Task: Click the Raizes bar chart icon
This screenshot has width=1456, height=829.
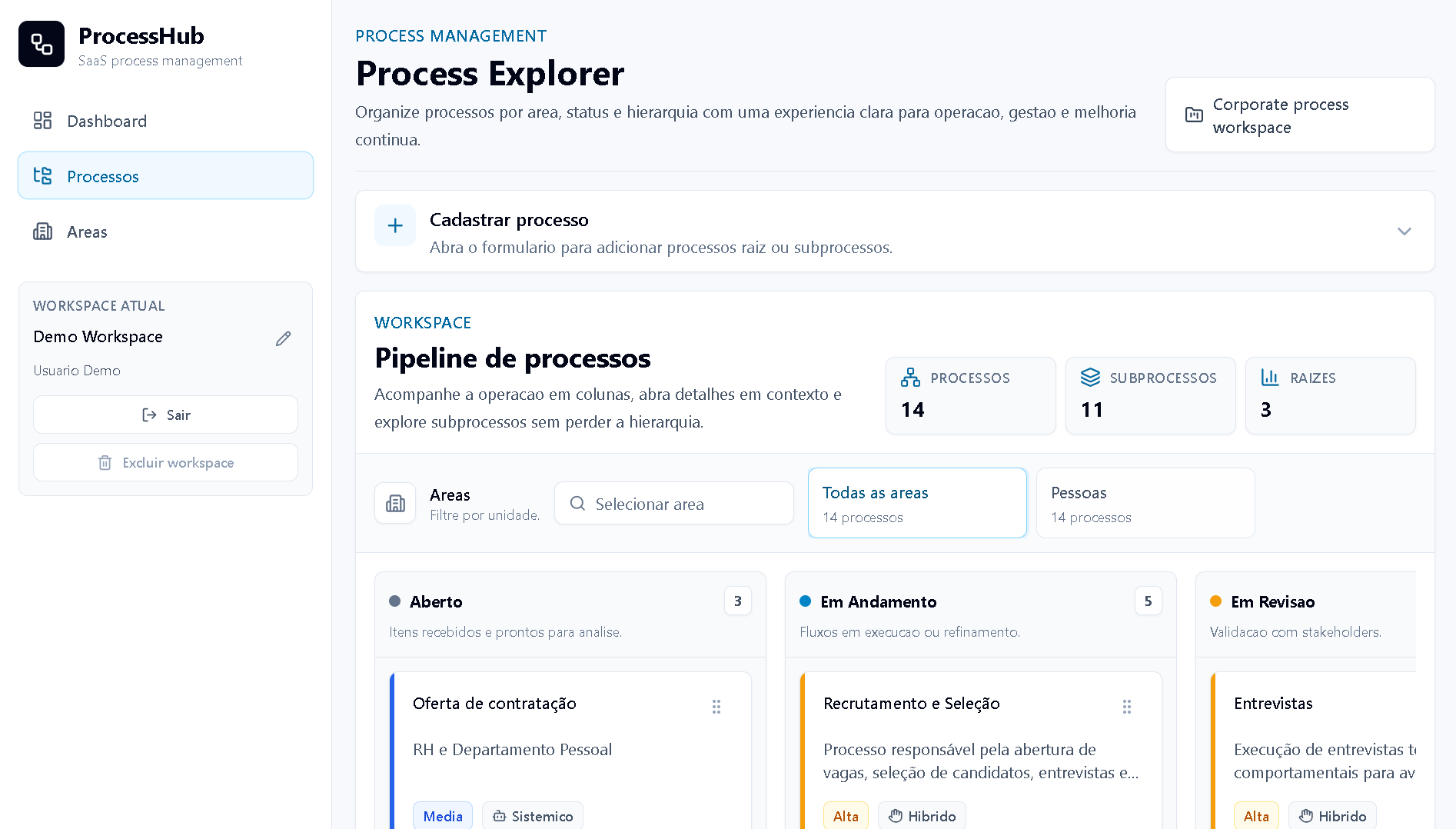Action: (x=1270, y=378)
